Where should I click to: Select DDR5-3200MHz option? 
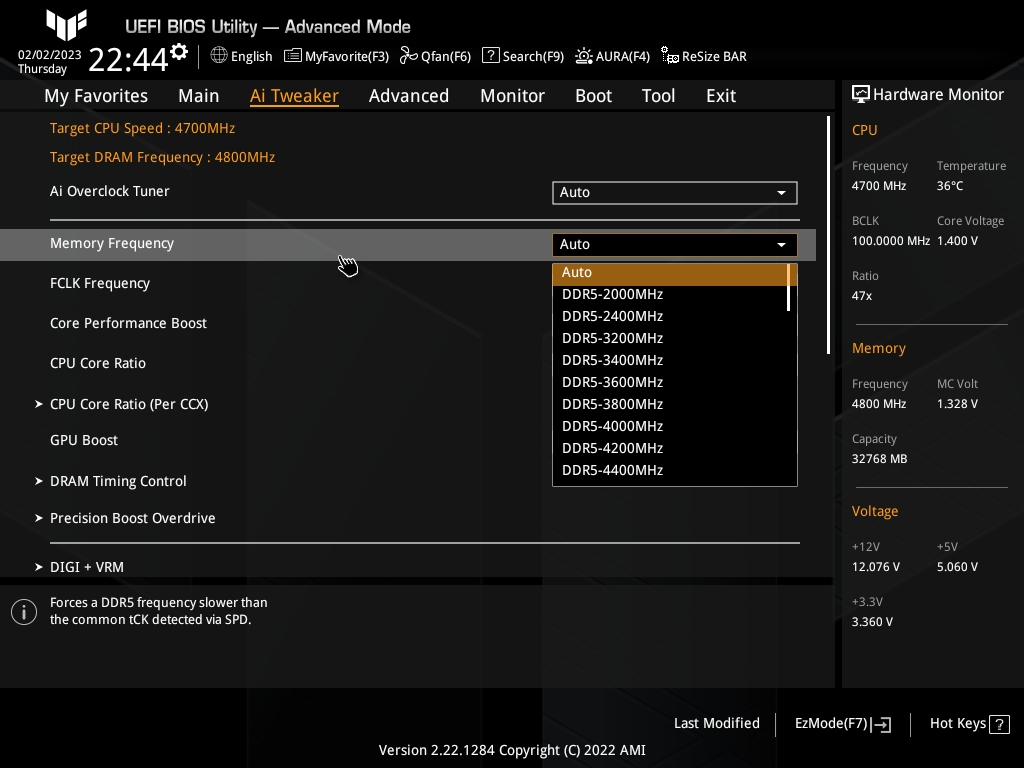[x=671, y=338]
